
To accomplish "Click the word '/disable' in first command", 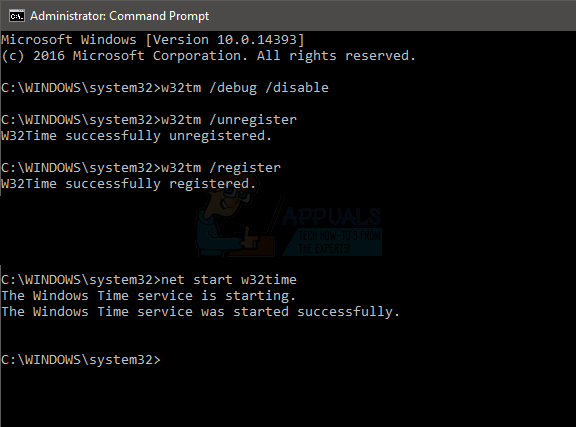I will (x=296, y=88).
